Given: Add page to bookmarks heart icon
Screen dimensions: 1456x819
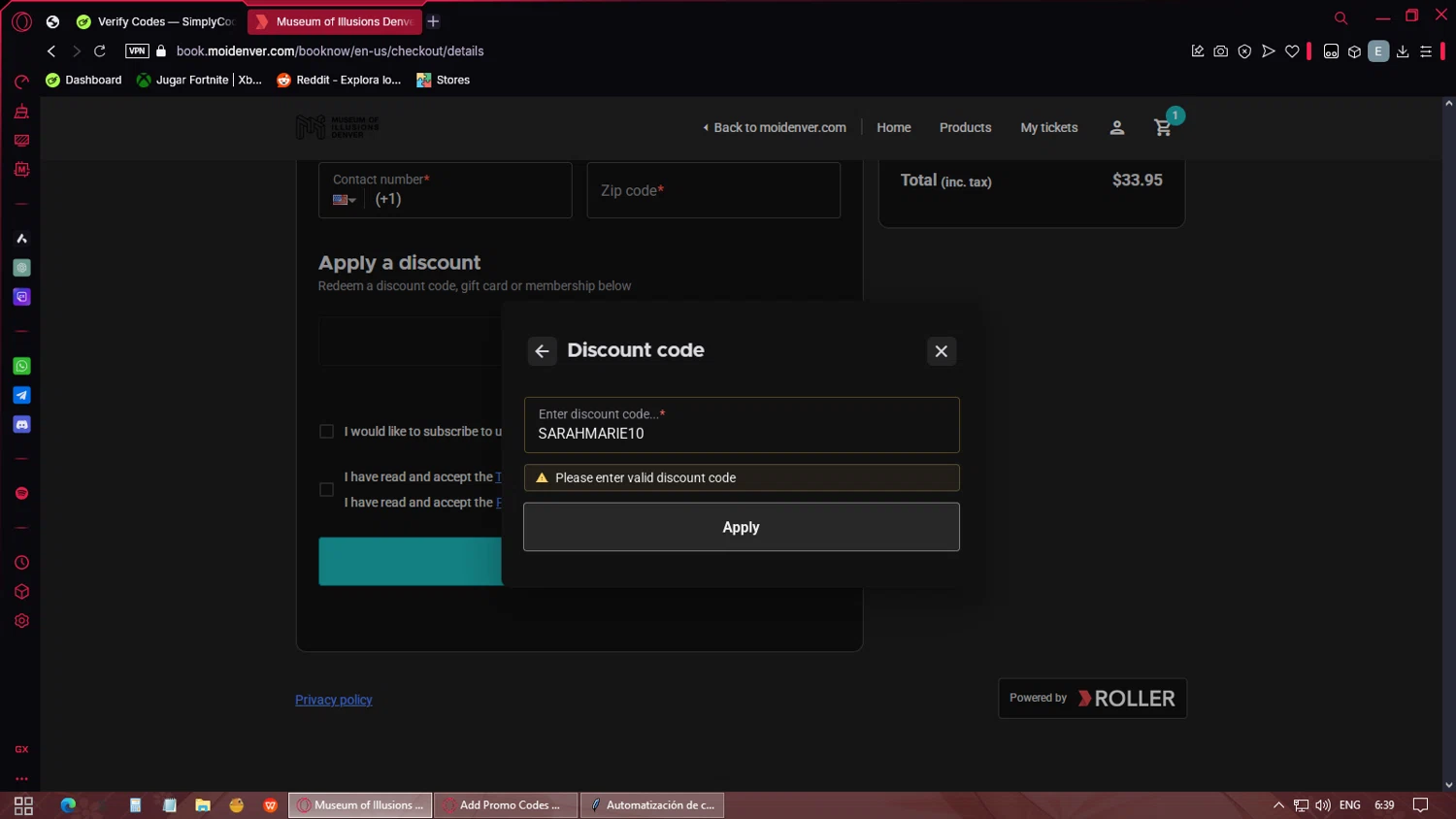Looking at the screenshot, I should point(1292,51).
